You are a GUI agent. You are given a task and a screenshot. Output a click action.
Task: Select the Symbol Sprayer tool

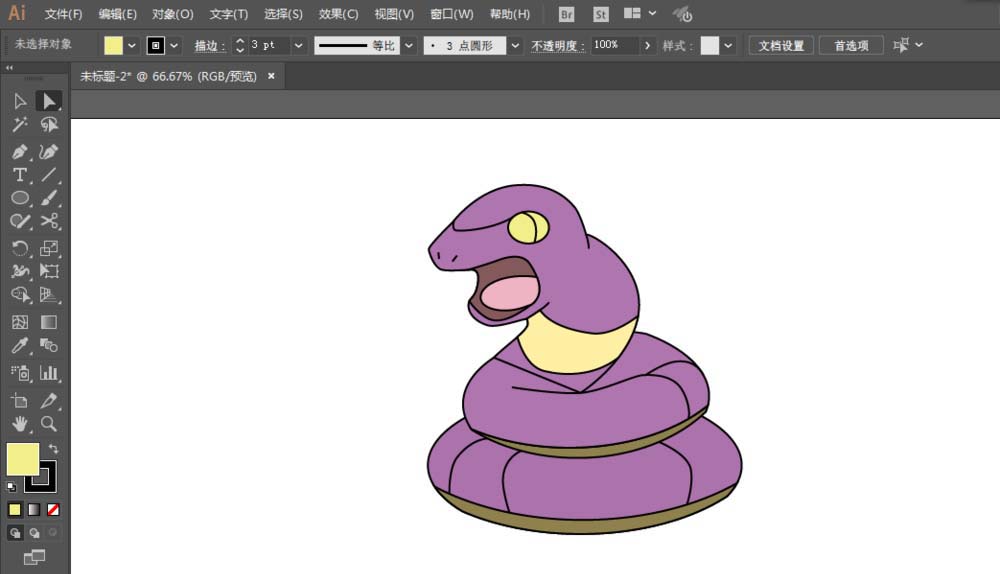(20, 373)
